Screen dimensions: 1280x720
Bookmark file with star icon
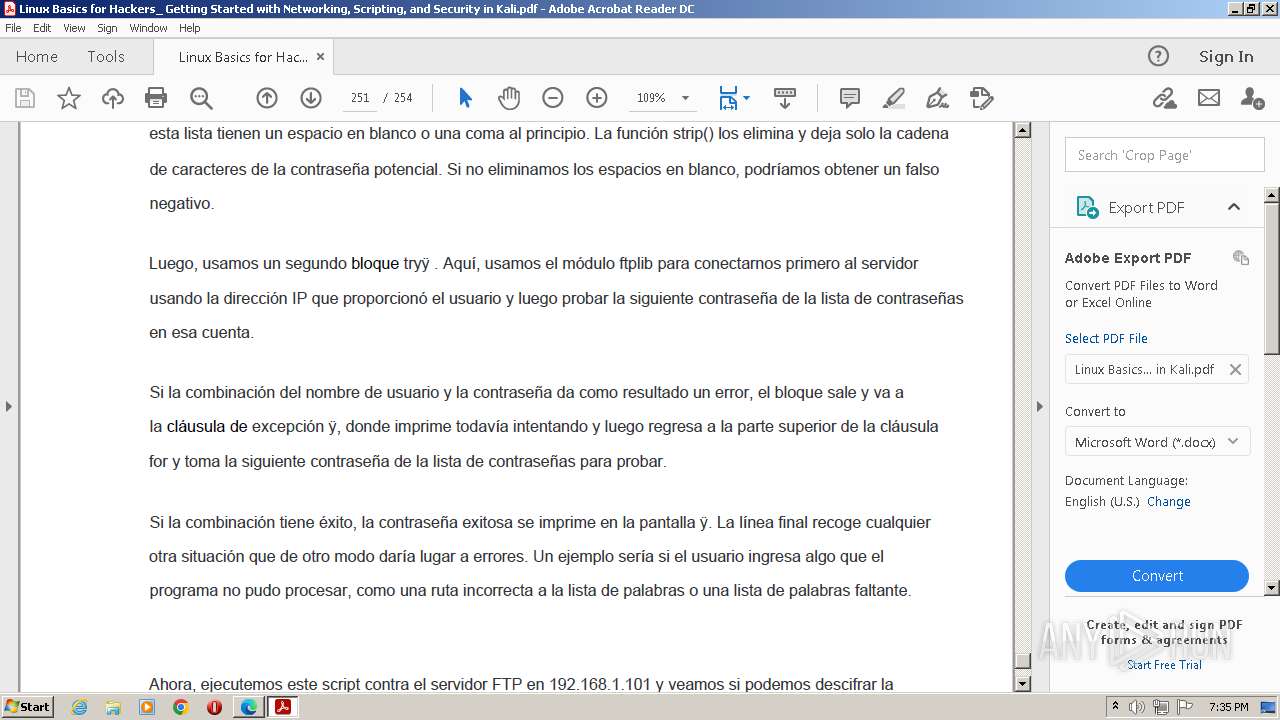coord(69,98)
